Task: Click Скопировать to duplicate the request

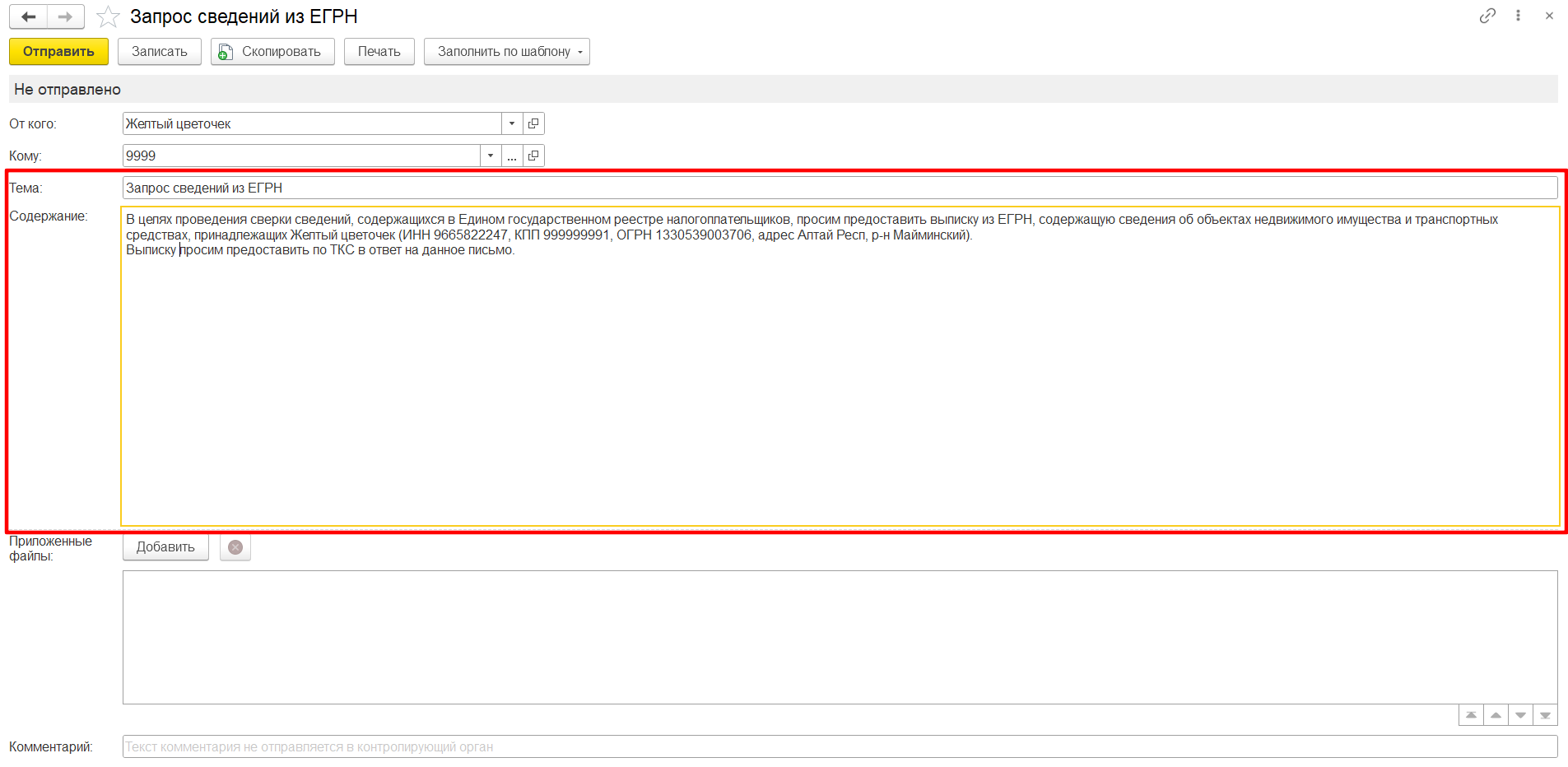Action: point(272,51)
